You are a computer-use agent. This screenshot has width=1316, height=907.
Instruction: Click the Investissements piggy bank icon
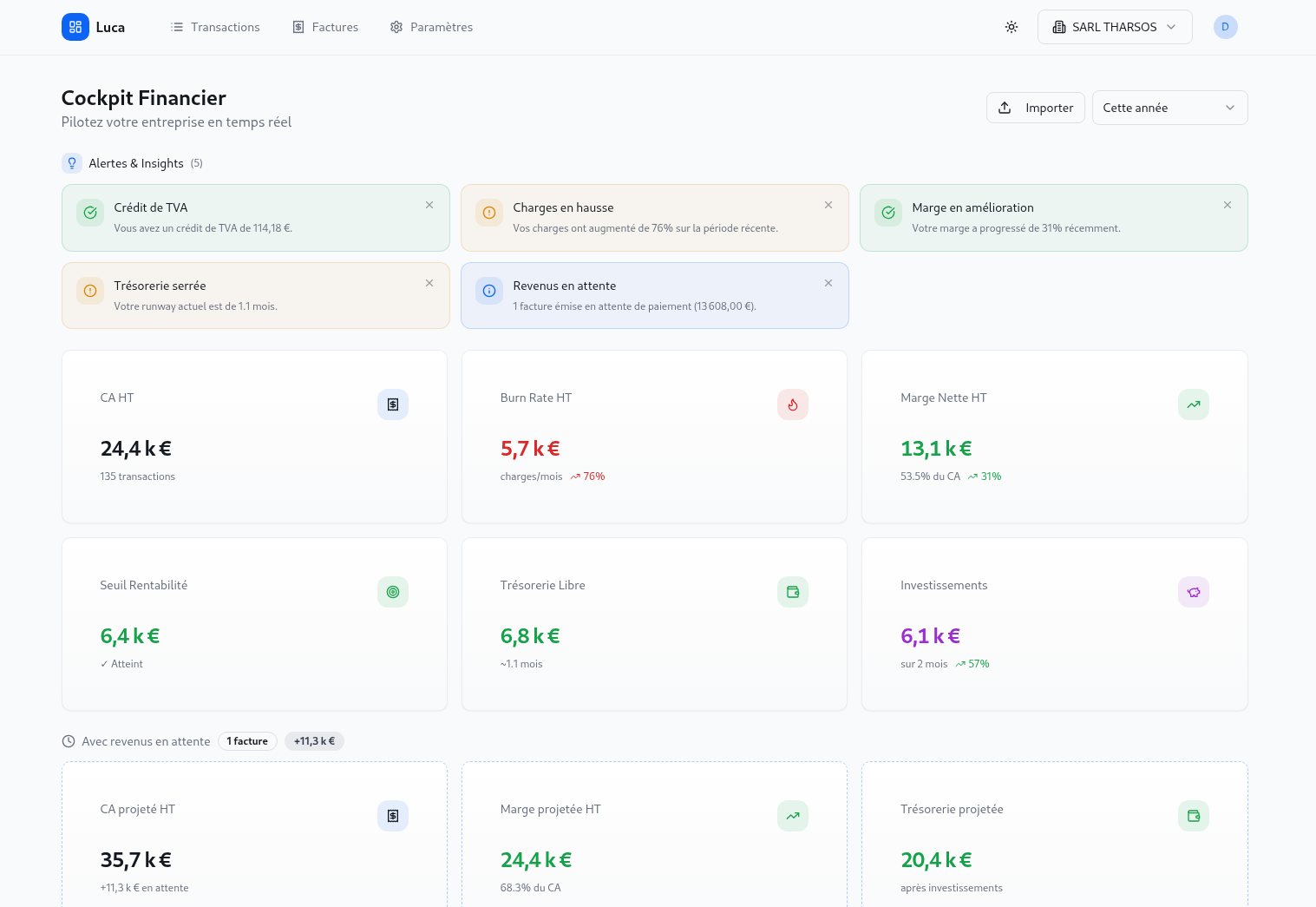tap(1193, 592)
